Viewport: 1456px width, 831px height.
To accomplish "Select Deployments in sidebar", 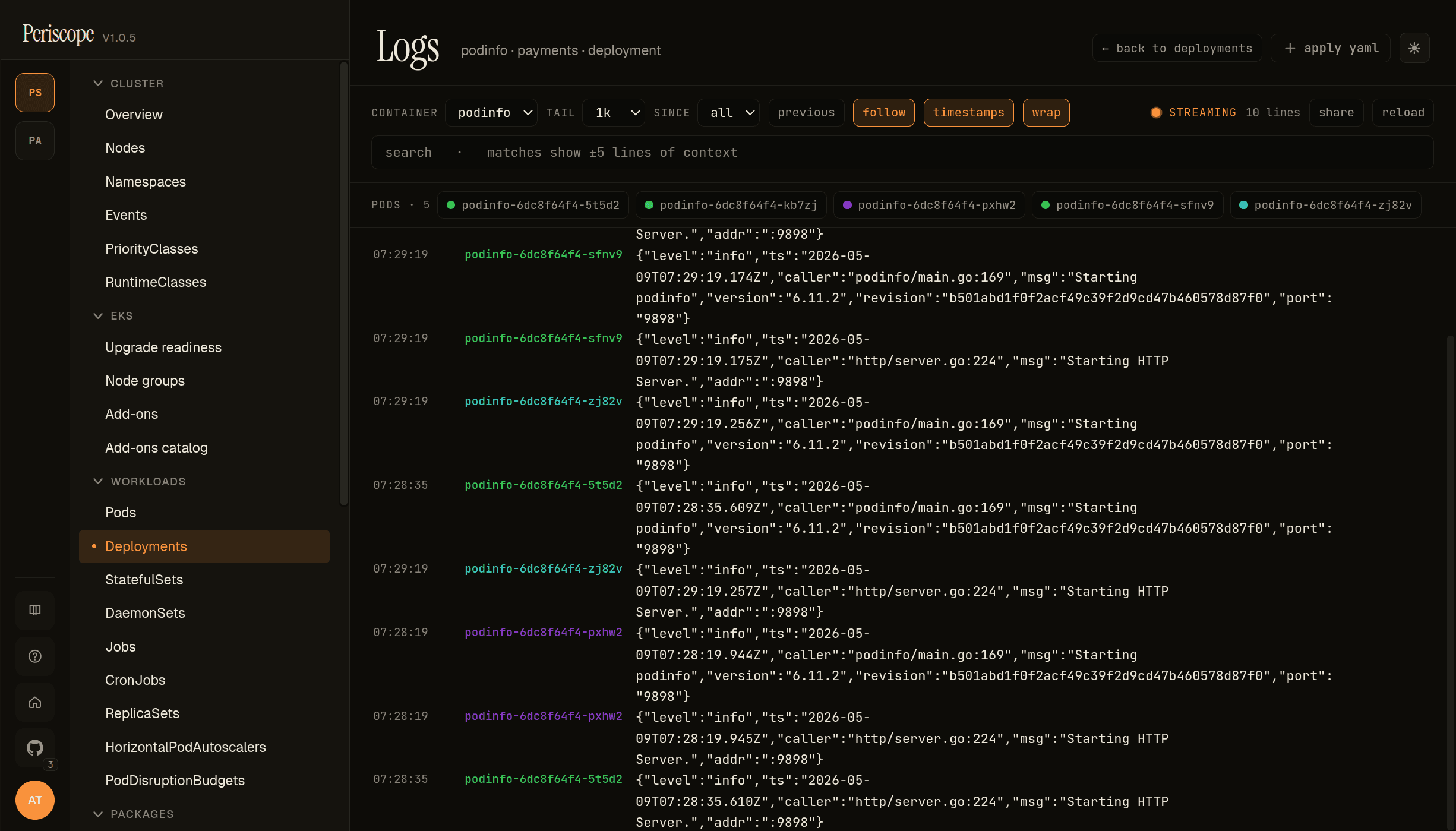I will [x=204, y=546].
